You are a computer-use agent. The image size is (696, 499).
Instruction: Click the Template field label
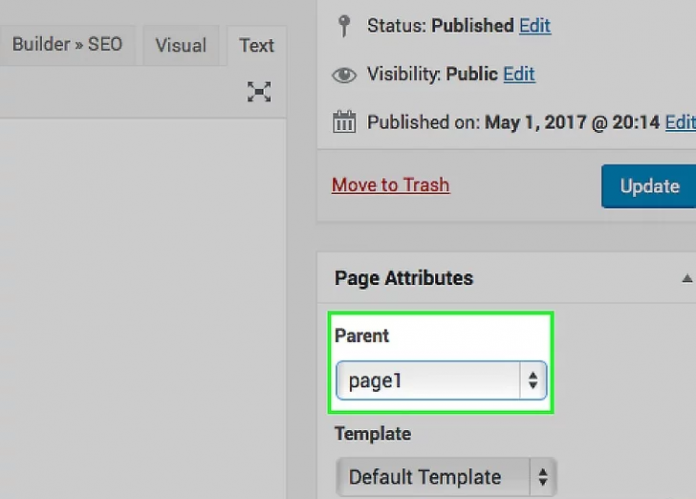click(372, 434)
